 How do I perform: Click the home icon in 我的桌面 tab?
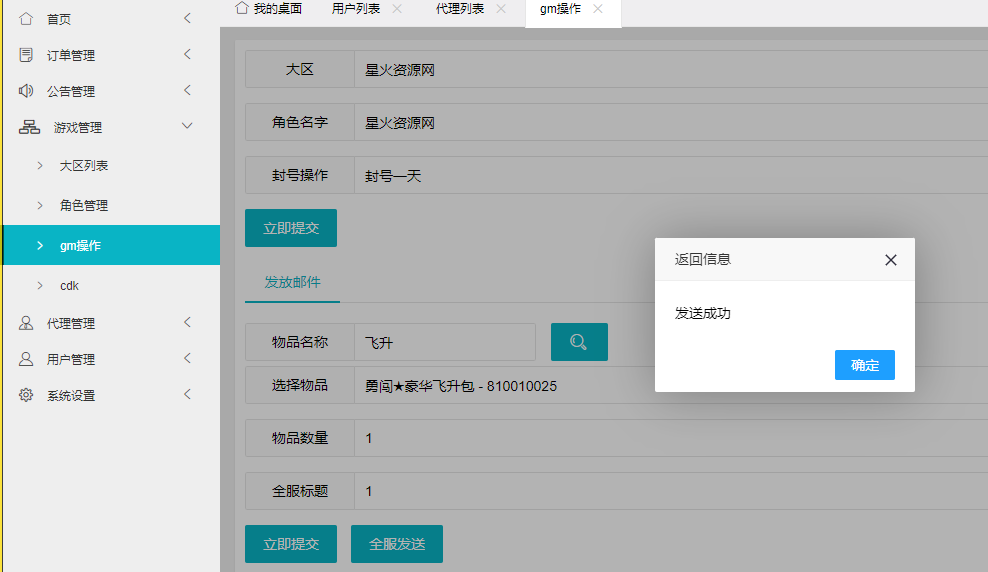point(241,8)
